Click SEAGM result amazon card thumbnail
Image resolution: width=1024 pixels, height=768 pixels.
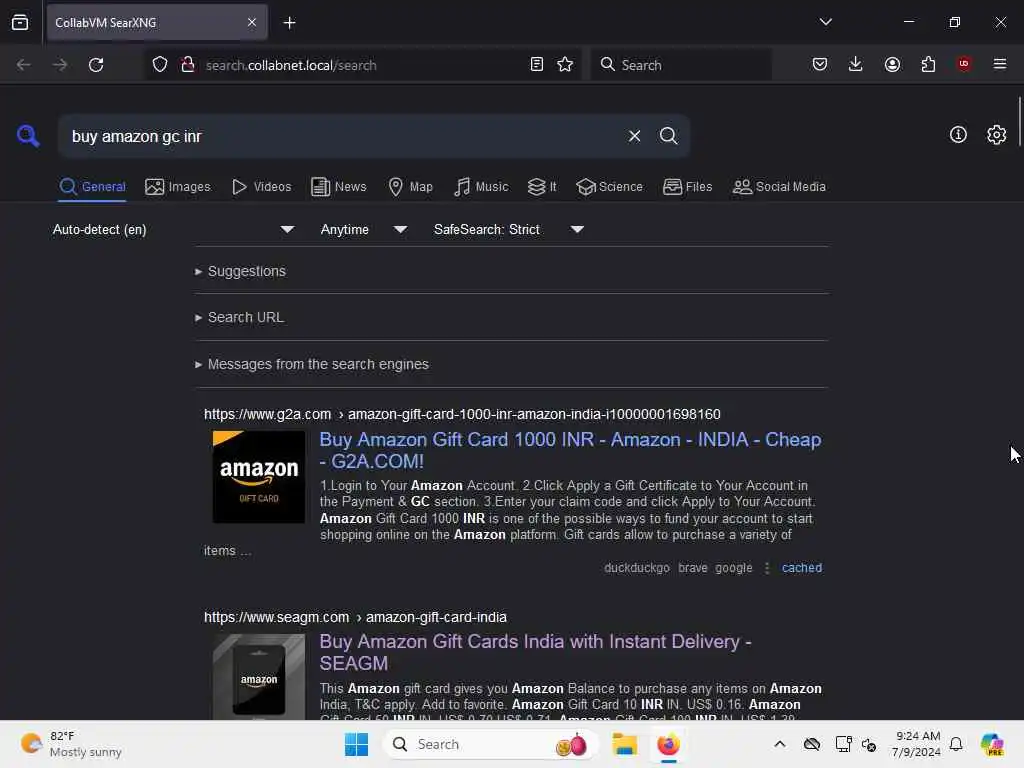pos(259,677)
